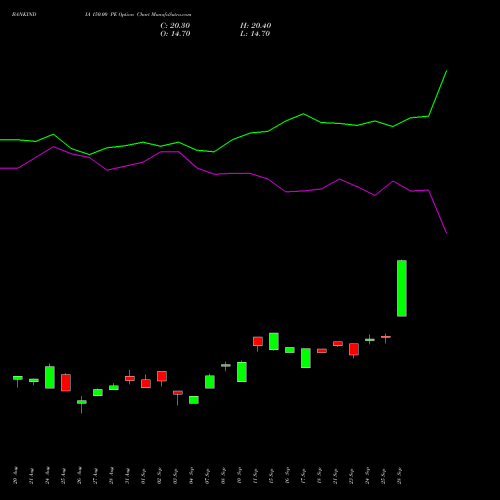Click the 04 Sep date label
Viewport: 500px width, 500px height.
point(191,475)
